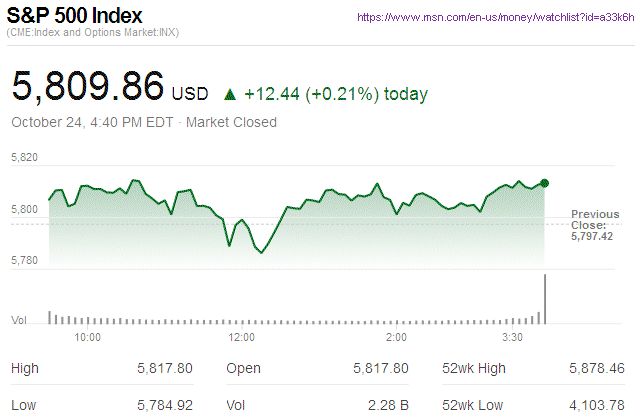Click the 52wk High value 5,878.46
The width and height of the screenshot is (640, 420).
[596, 369]
